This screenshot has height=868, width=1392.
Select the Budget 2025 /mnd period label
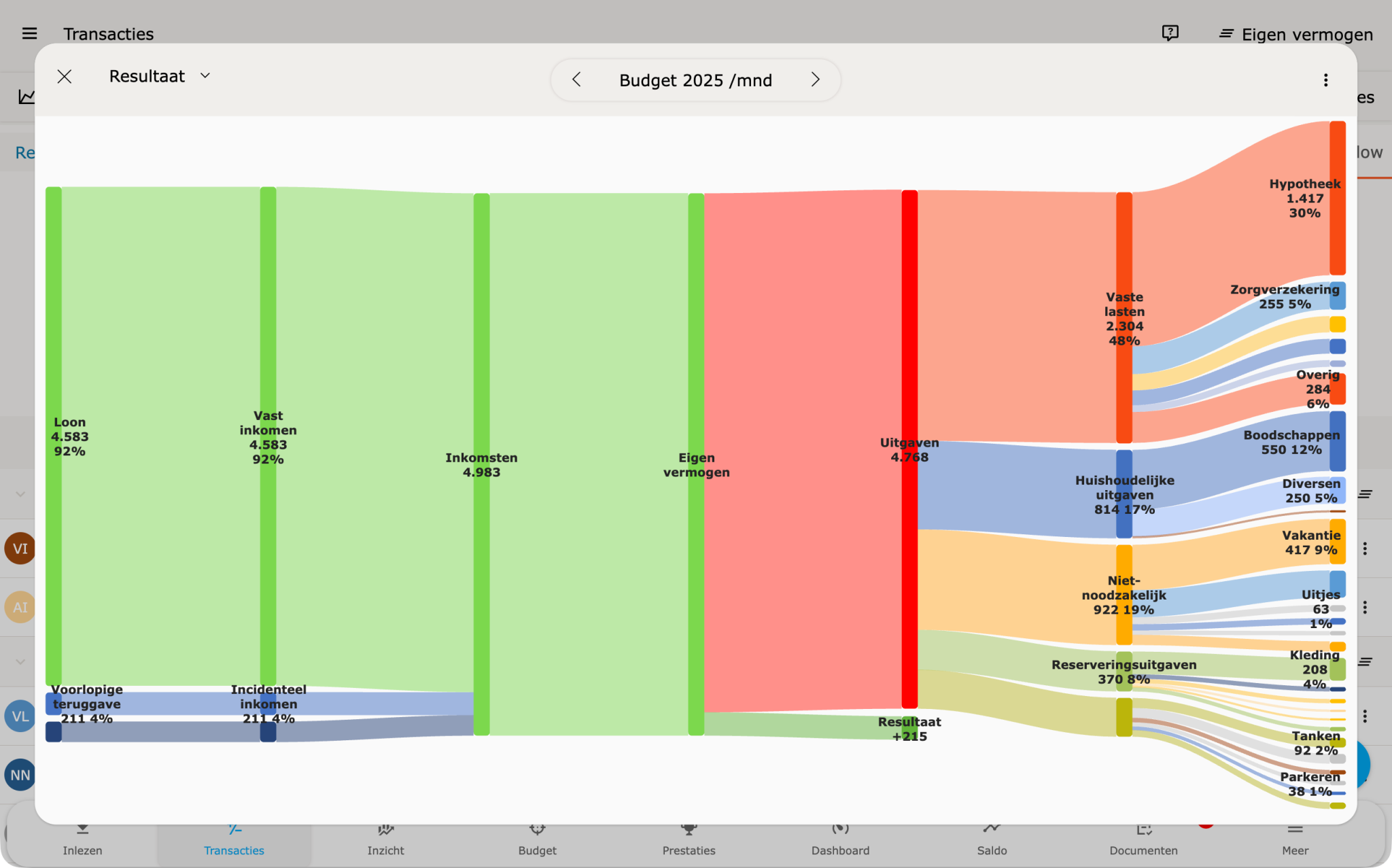point(695,80)
